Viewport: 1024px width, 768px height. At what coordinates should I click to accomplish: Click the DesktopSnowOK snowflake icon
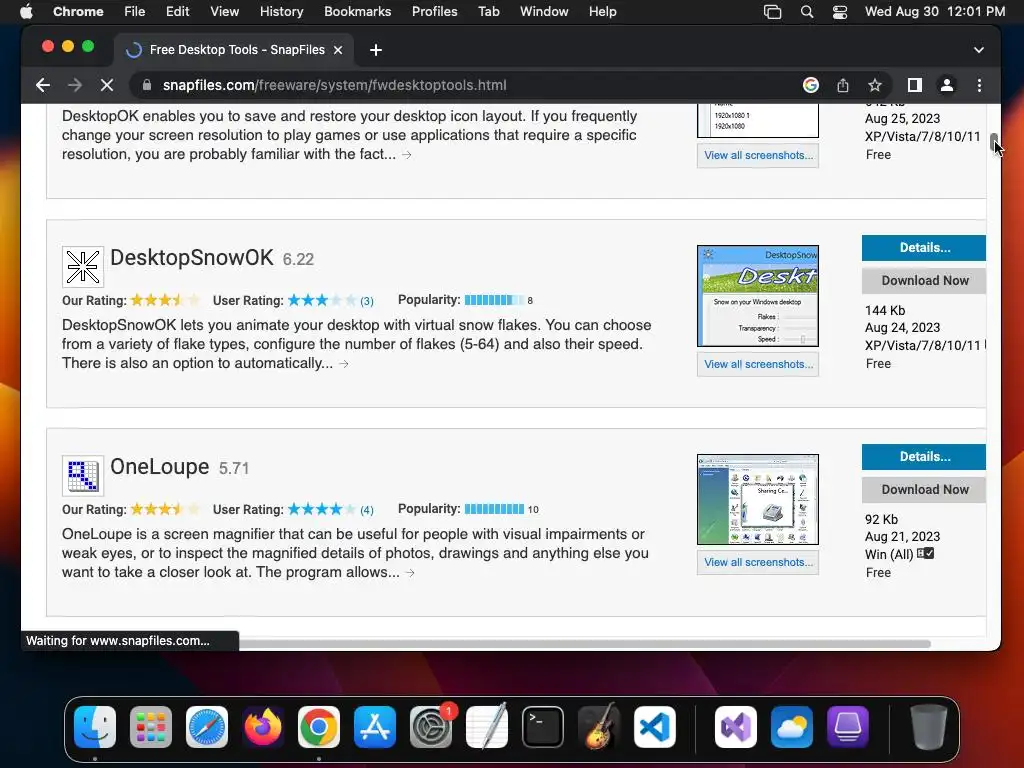coord(83,266)
